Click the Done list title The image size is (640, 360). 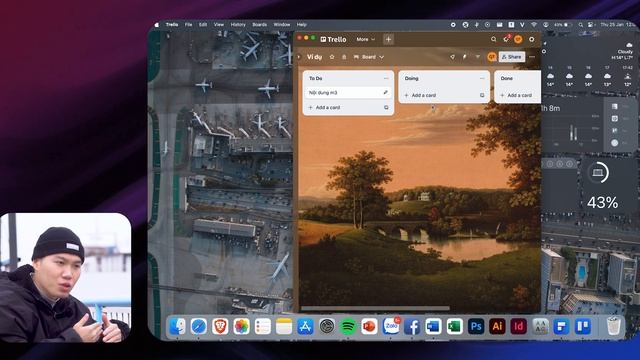[x=507, y=78]
